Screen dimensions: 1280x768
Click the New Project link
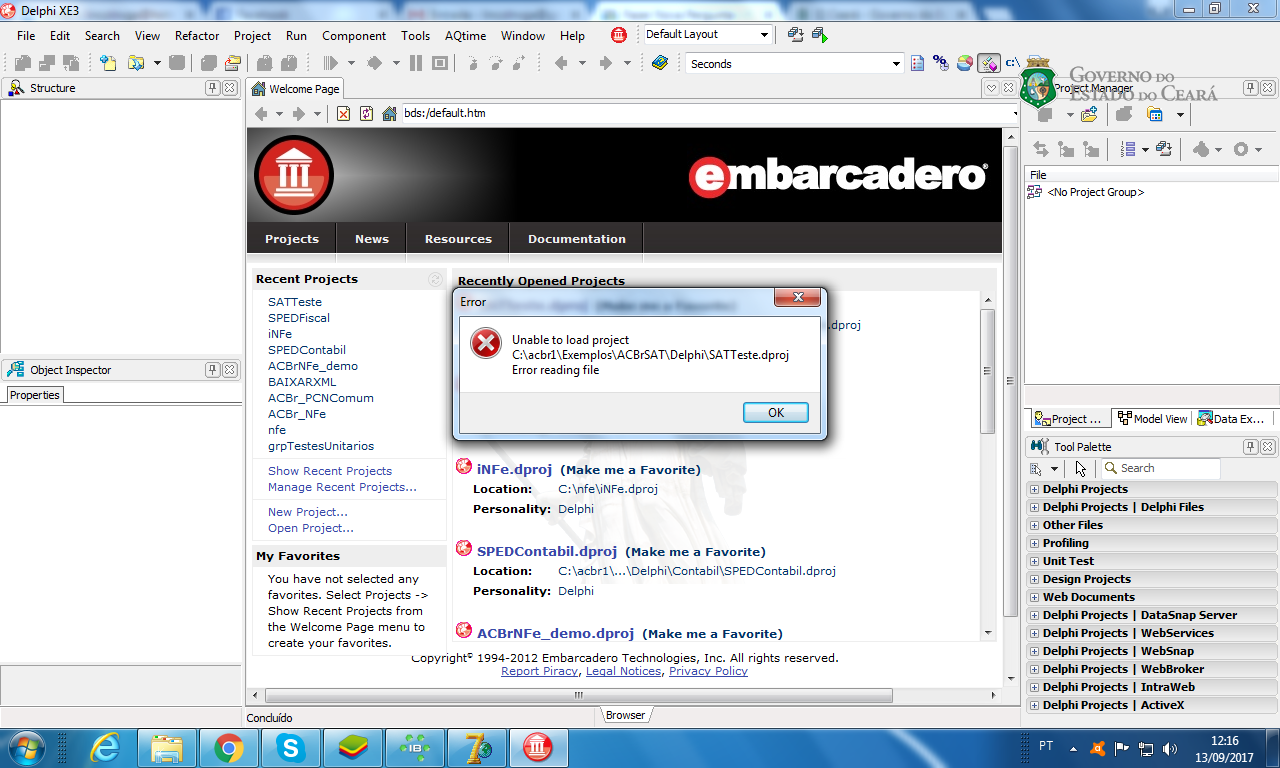coord(308,512)
